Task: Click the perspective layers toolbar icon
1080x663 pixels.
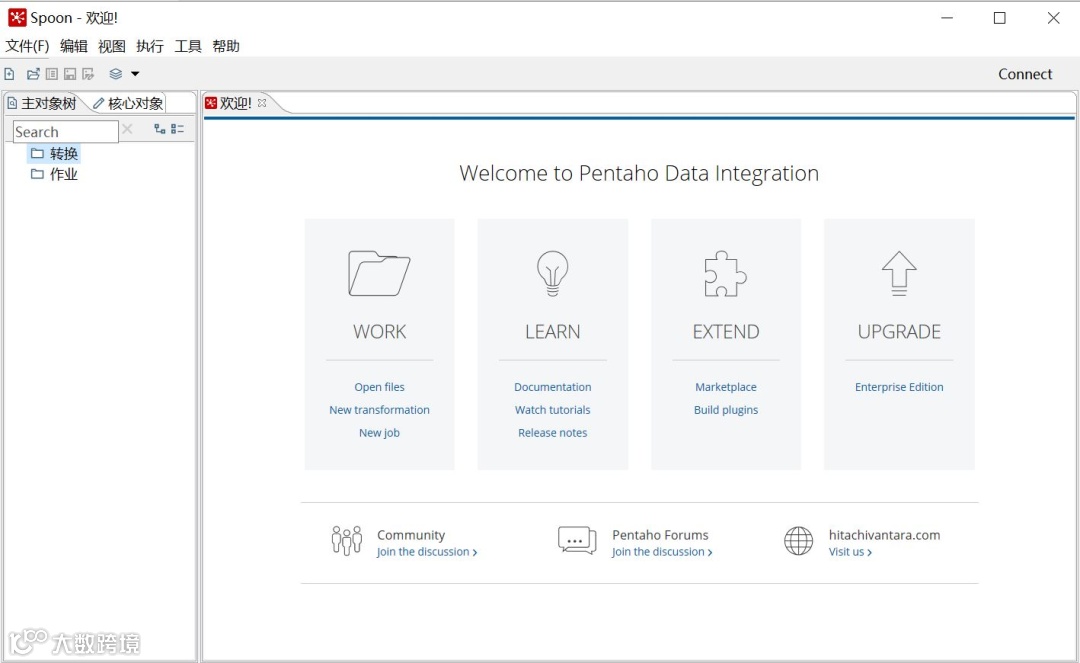Action: coord(116,74)
